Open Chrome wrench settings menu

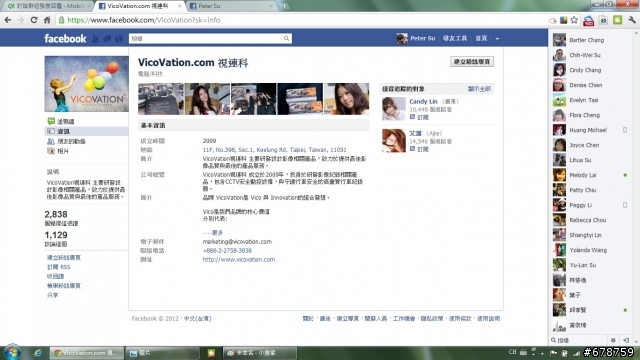632,20
